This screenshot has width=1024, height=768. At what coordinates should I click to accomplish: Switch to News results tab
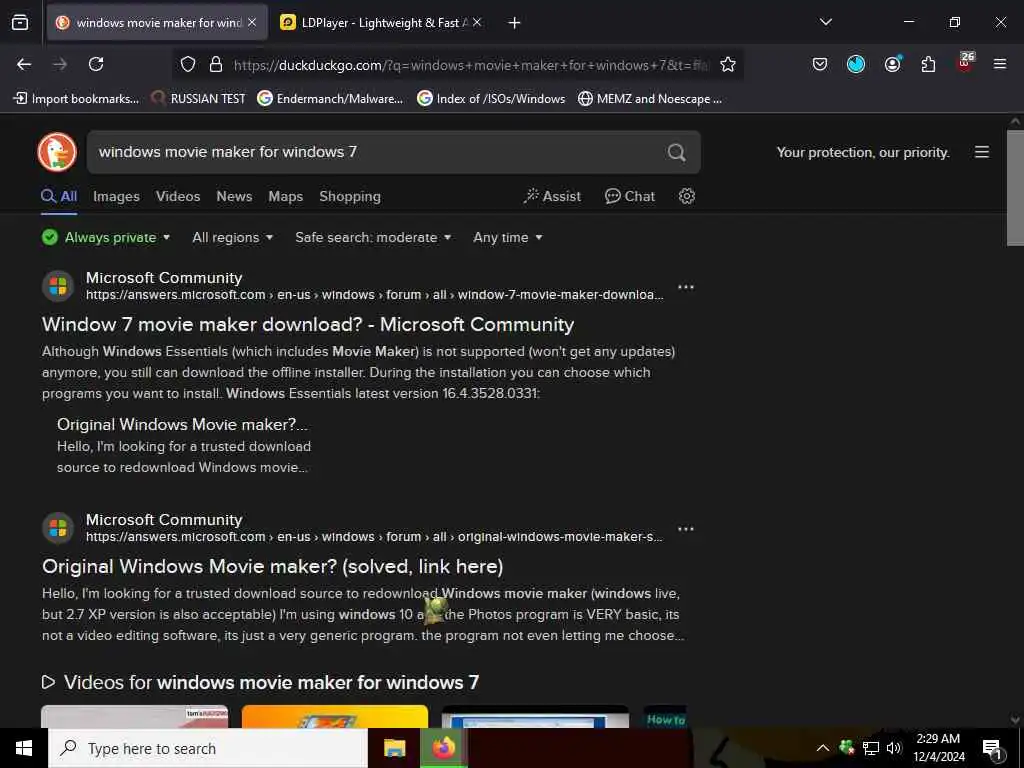[x=234, y=196]
